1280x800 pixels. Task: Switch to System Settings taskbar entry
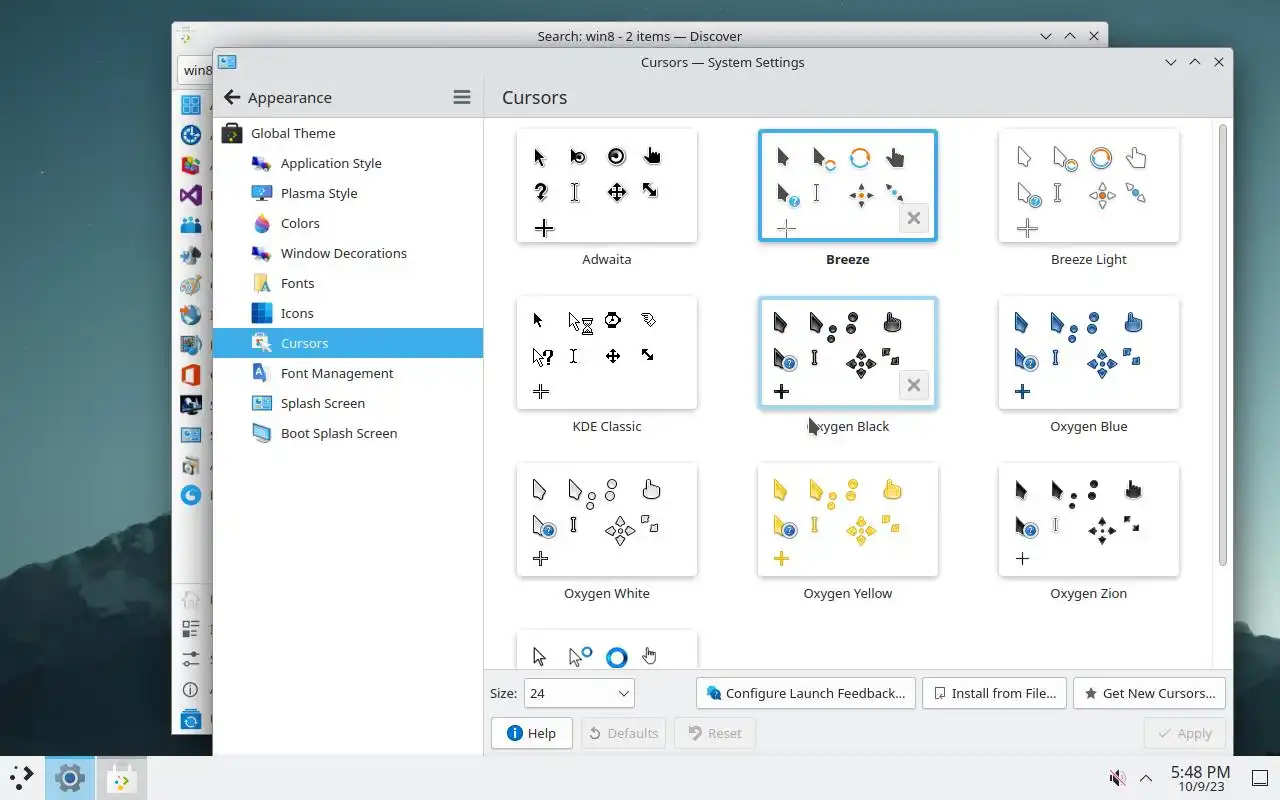tap(69, 777)
